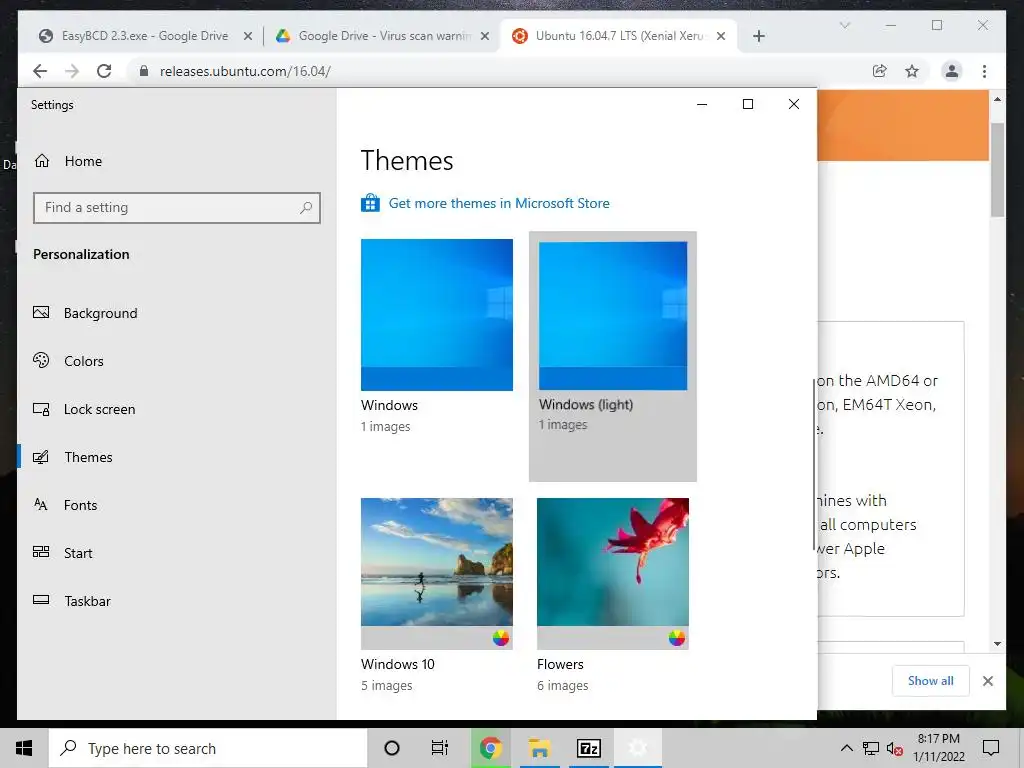Viewport: 1024px width, 768px height.
Task: Select the Ubuntu 16.04.7 LTS tab
Action: 618,36
